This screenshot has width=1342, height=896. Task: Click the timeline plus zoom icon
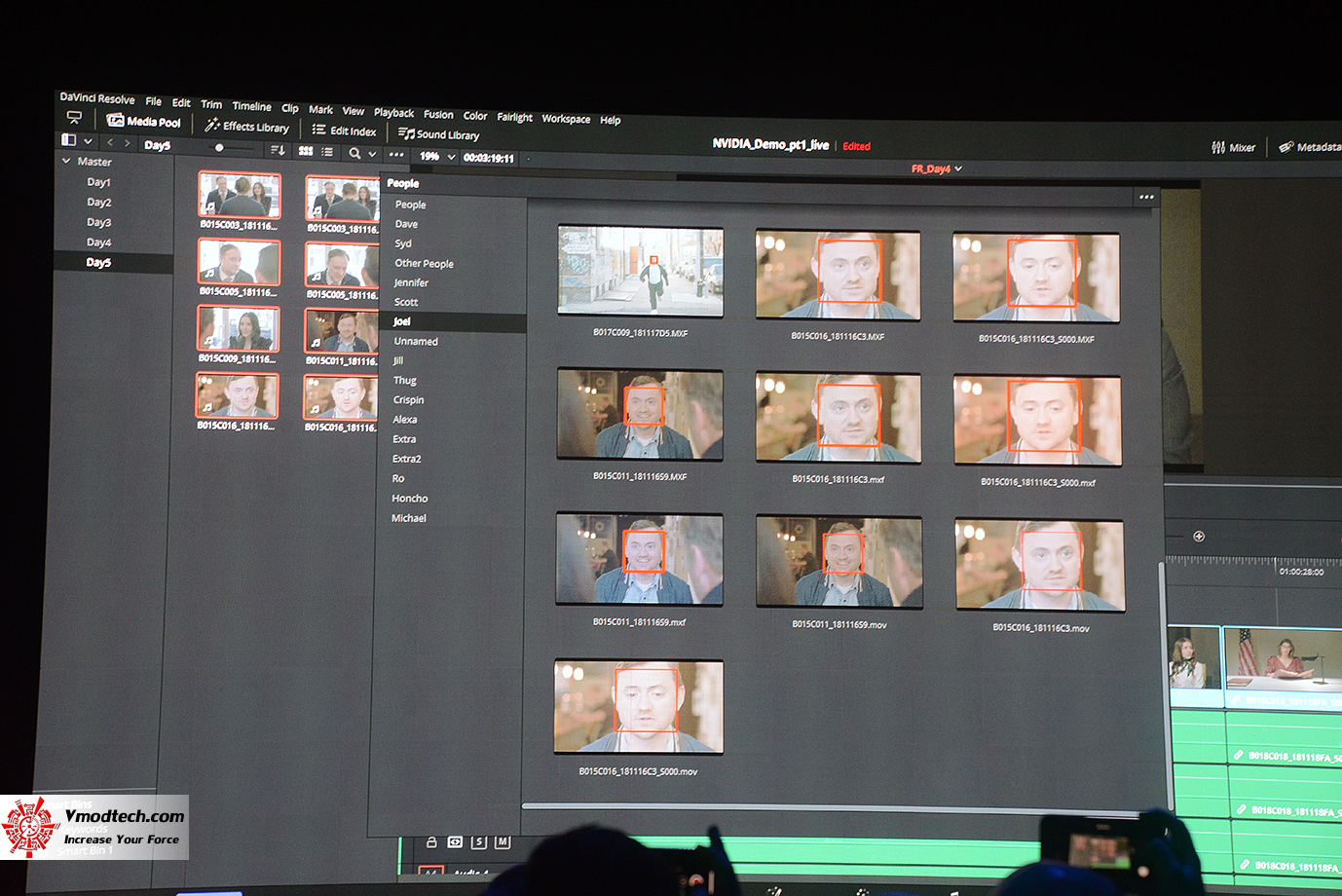pyautogui.click(x=1199, y=536)
